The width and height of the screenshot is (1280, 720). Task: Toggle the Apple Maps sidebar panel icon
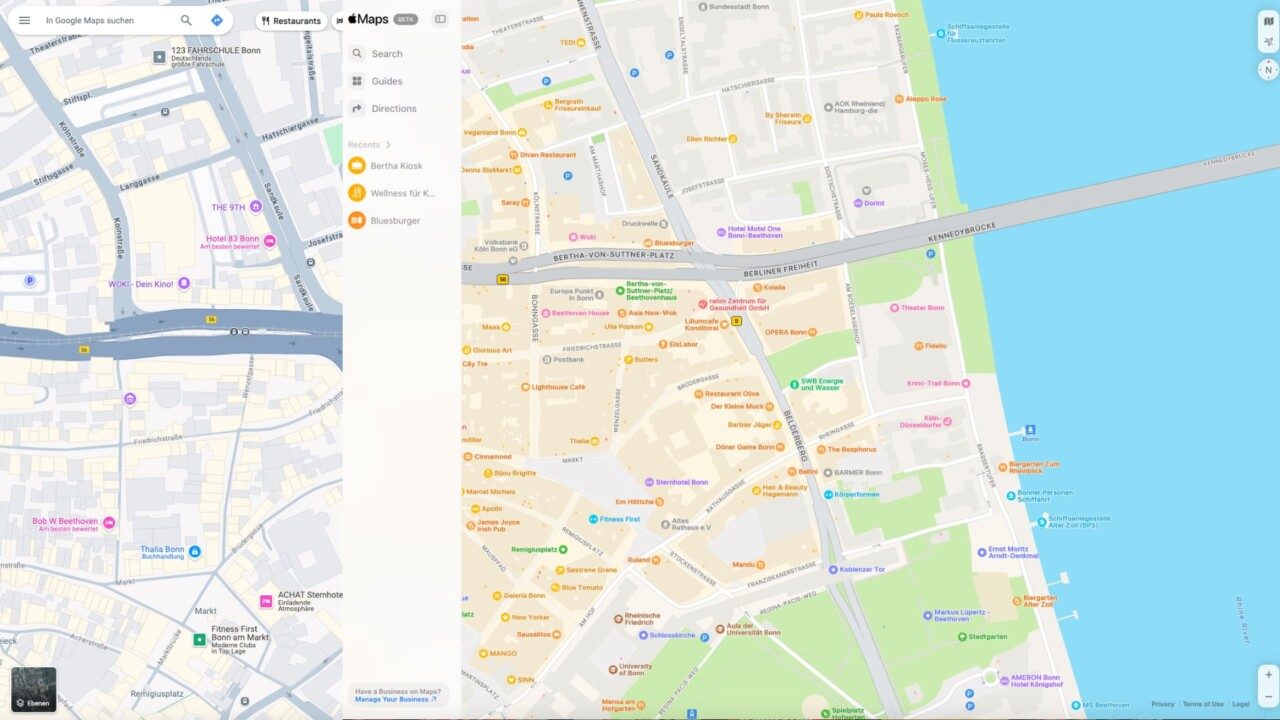point(440,19)
